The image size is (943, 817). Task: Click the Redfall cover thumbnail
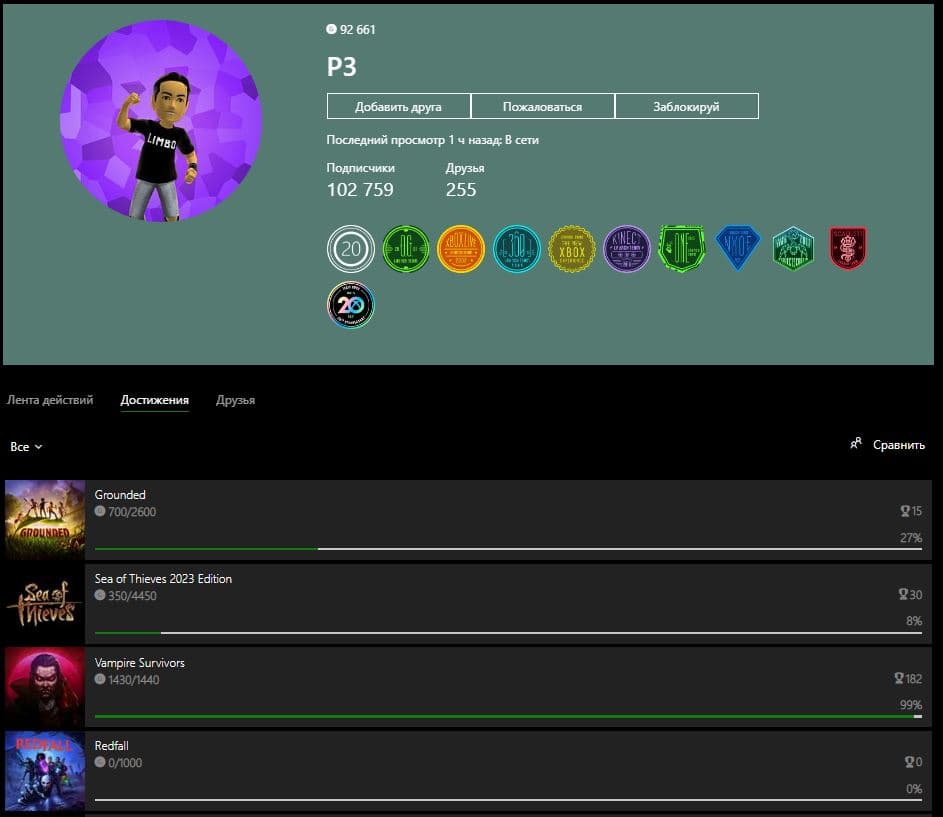(x=45, y=771)
